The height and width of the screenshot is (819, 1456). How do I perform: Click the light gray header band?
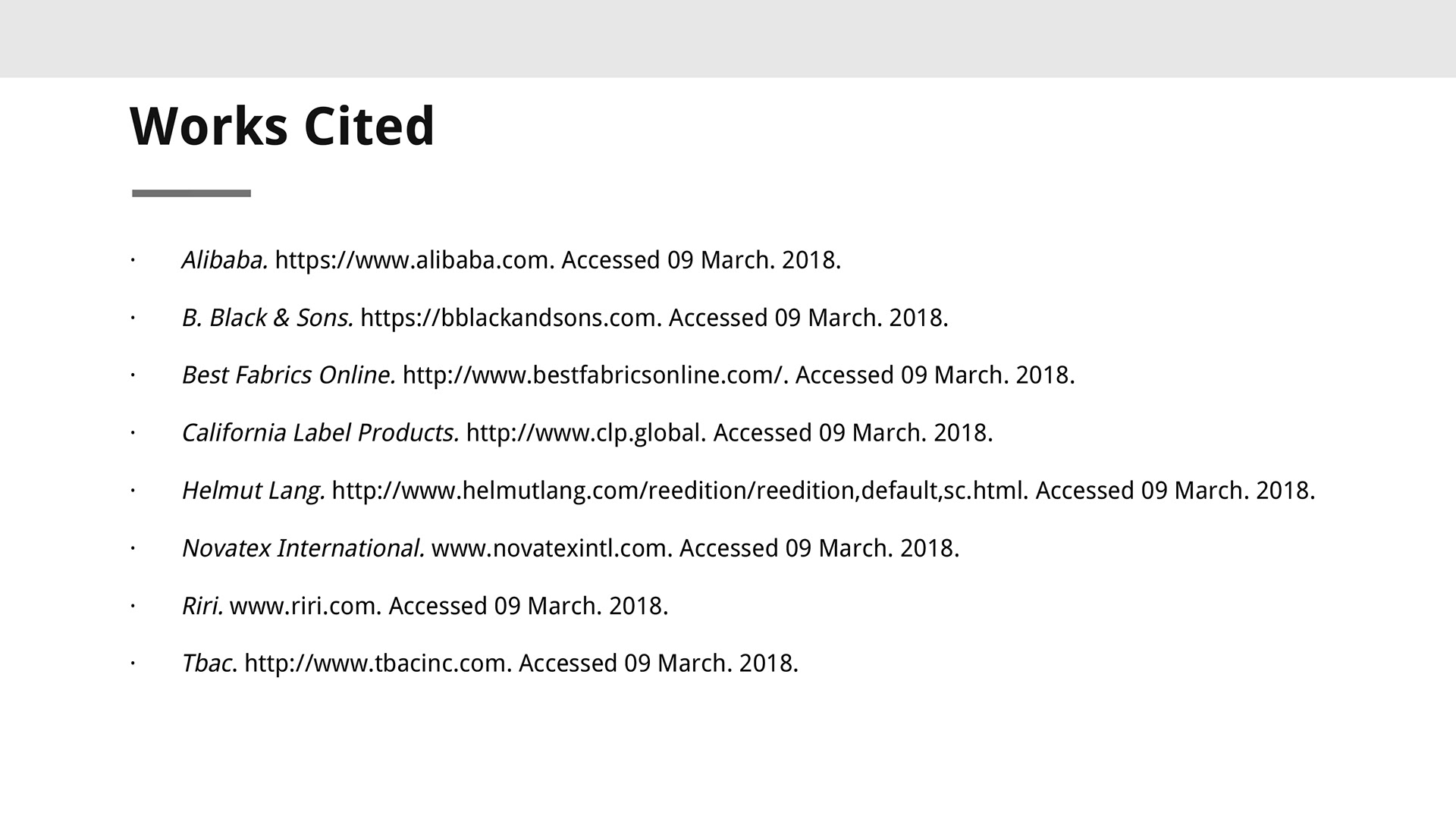tap(728, 38)
